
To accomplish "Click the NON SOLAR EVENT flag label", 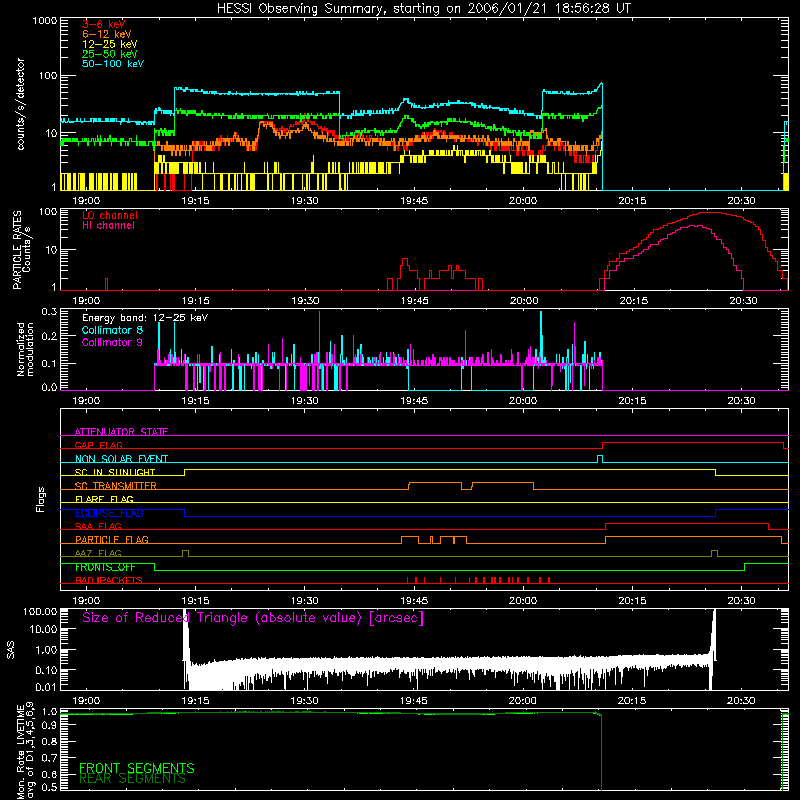I will pyautogui.click(x=121, y=459).
